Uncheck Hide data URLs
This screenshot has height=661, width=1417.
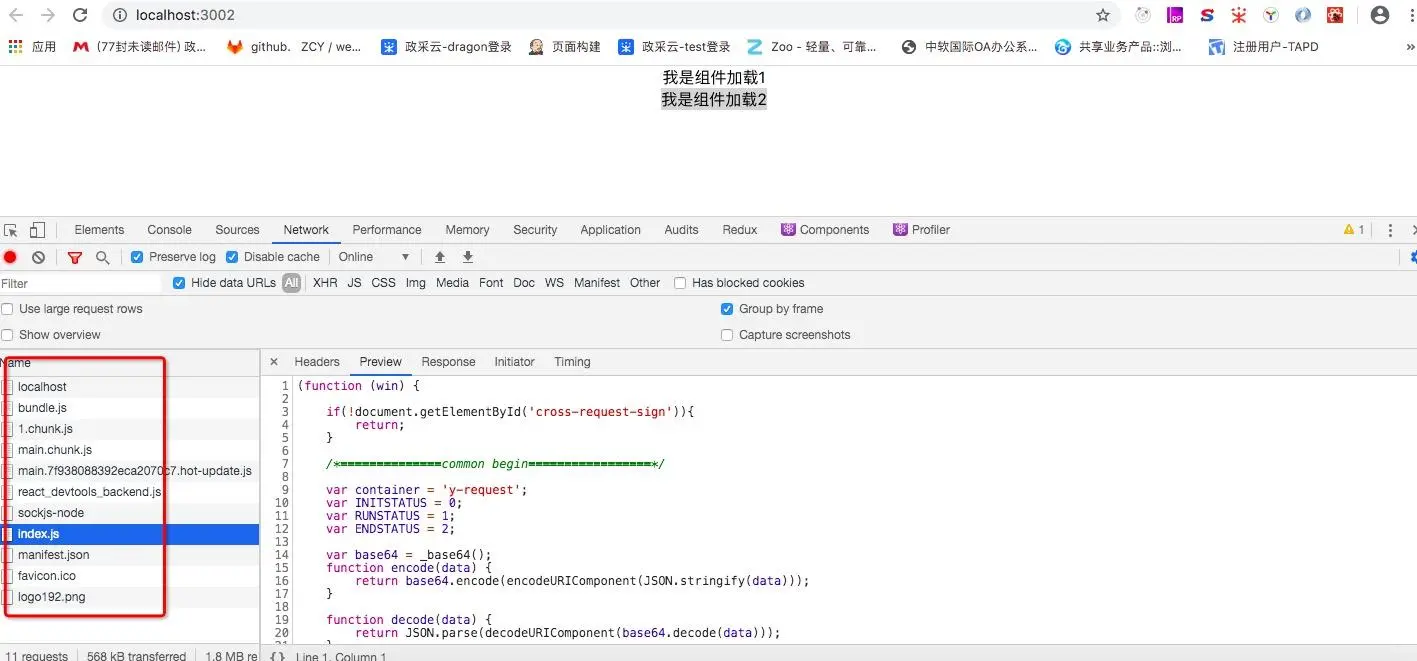tap(179, 283)
